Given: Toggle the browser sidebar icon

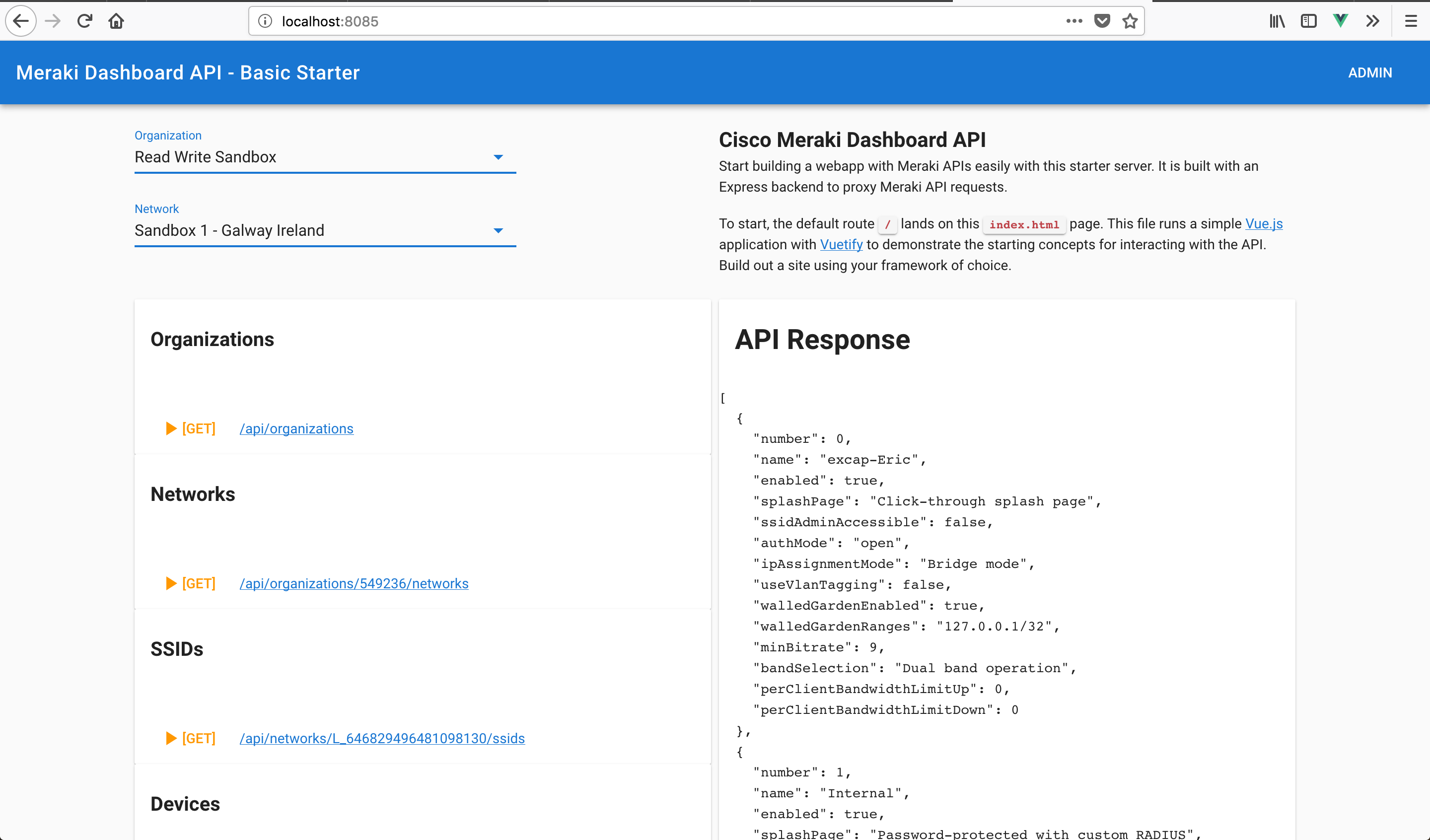Looking at the screenshot, I should point(1308,21).
